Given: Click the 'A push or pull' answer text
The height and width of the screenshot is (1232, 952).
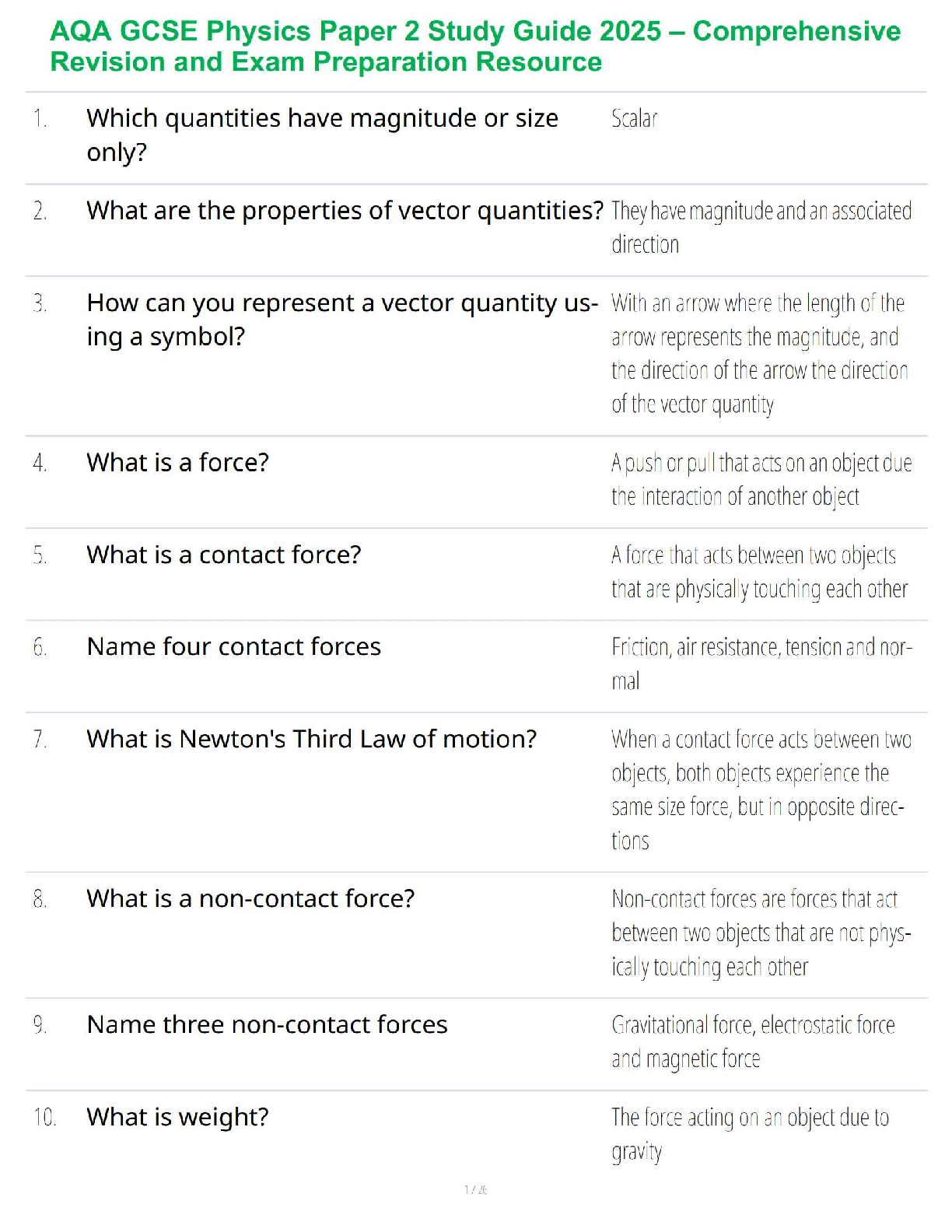Looking at the screenshot, I should [761, 479].
